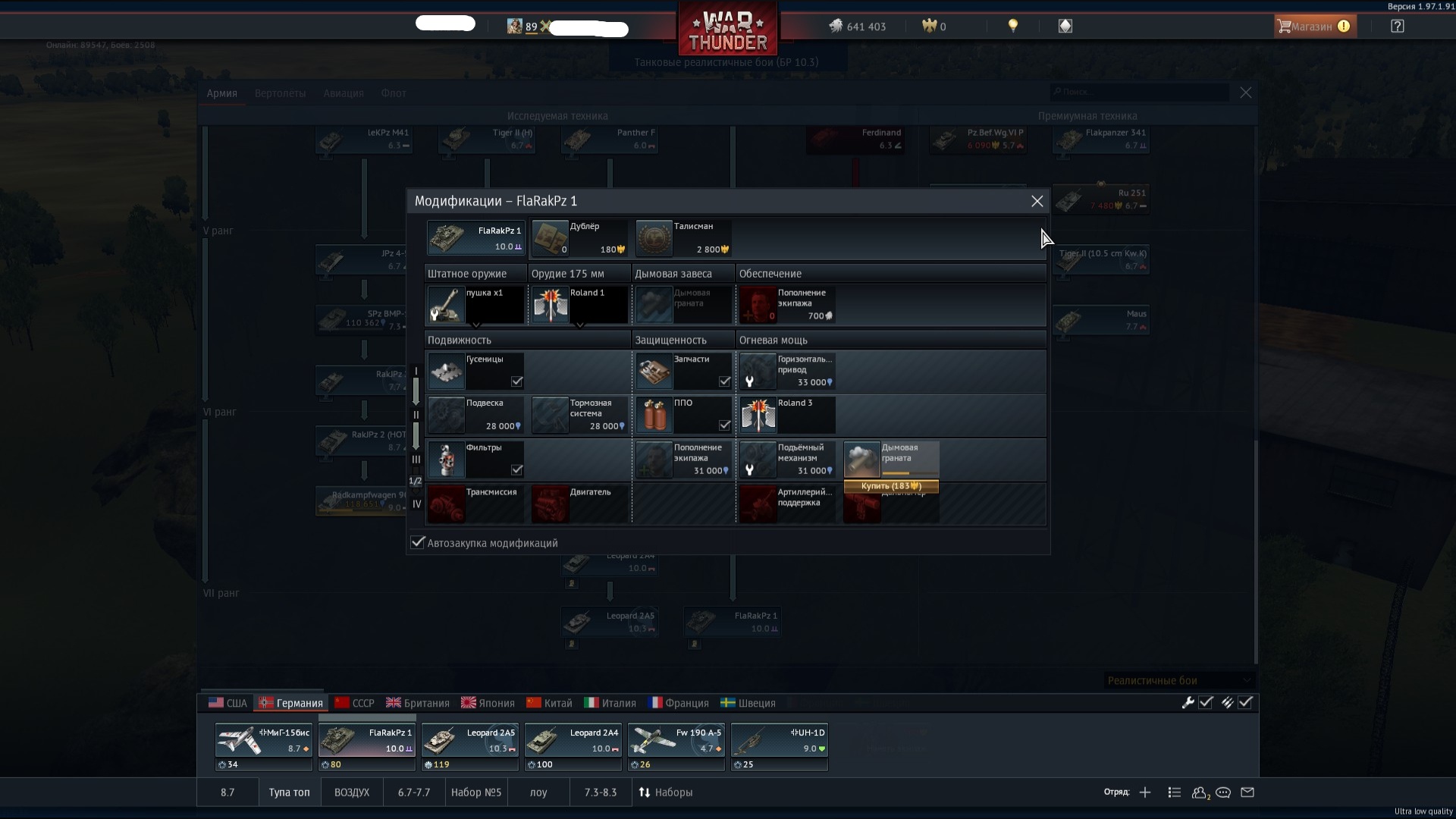This screenshot has height=819, width=1456.
Task: Click the lightbulb hints icon
Action: tap(1013, 26)
